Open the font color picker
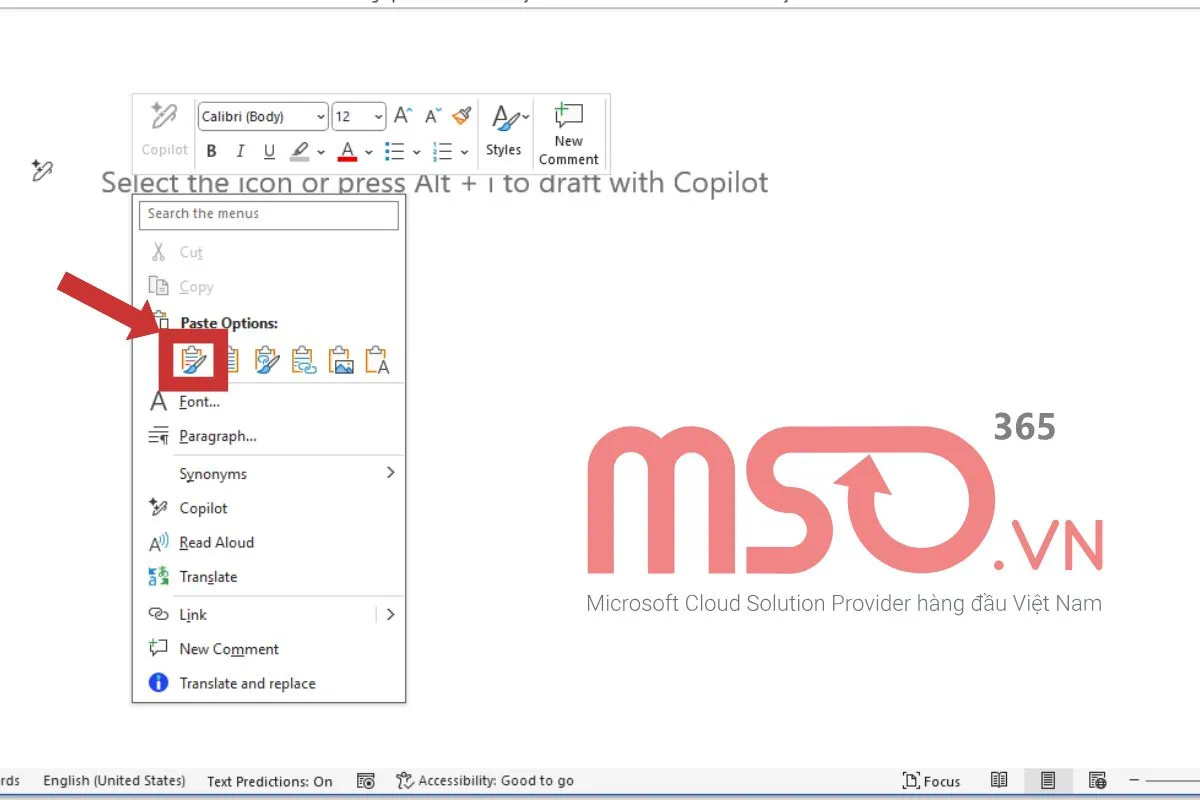 click(349, 151)
